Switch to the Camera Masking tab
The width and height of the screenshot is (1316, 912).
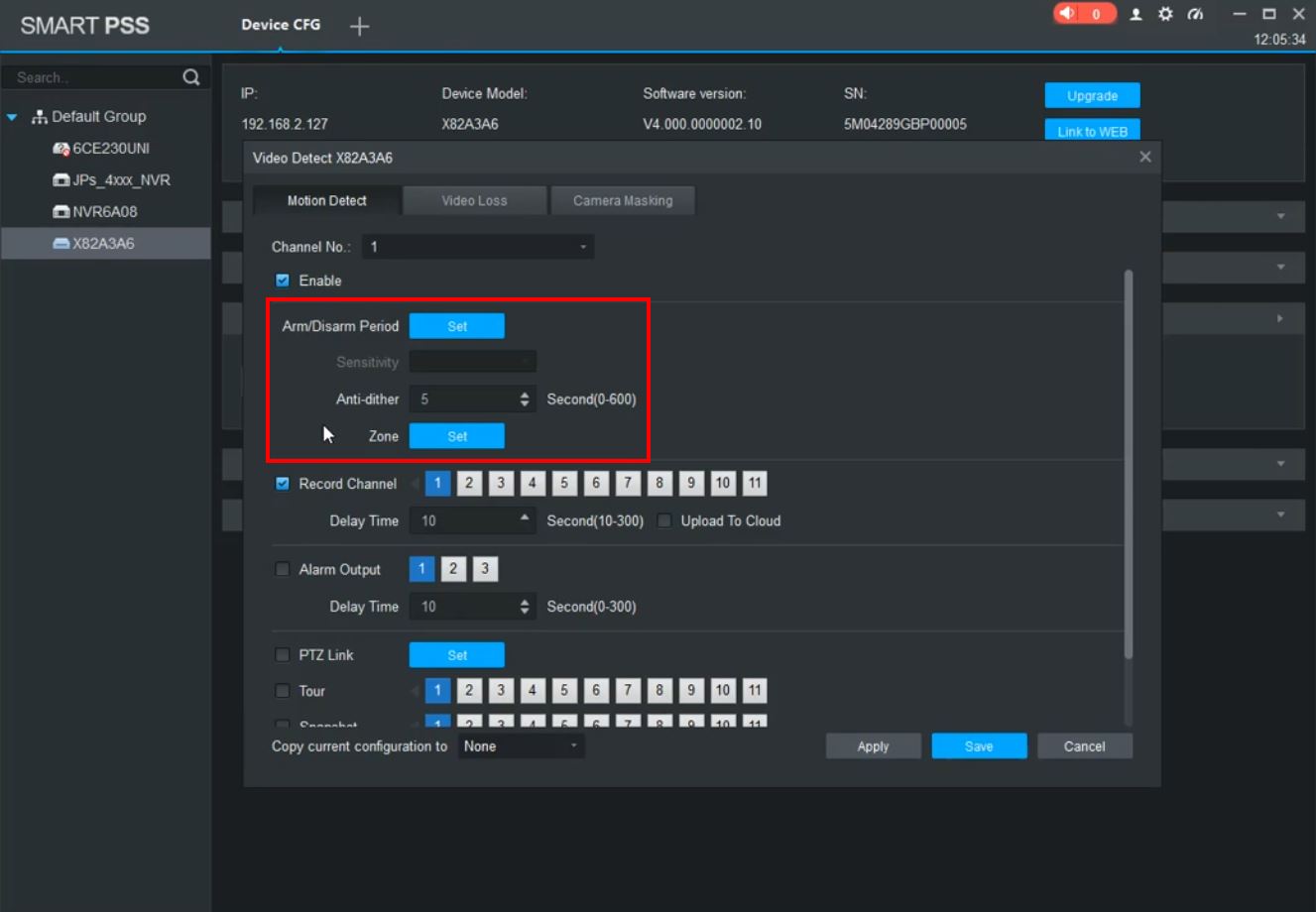[x=623, y=200]
